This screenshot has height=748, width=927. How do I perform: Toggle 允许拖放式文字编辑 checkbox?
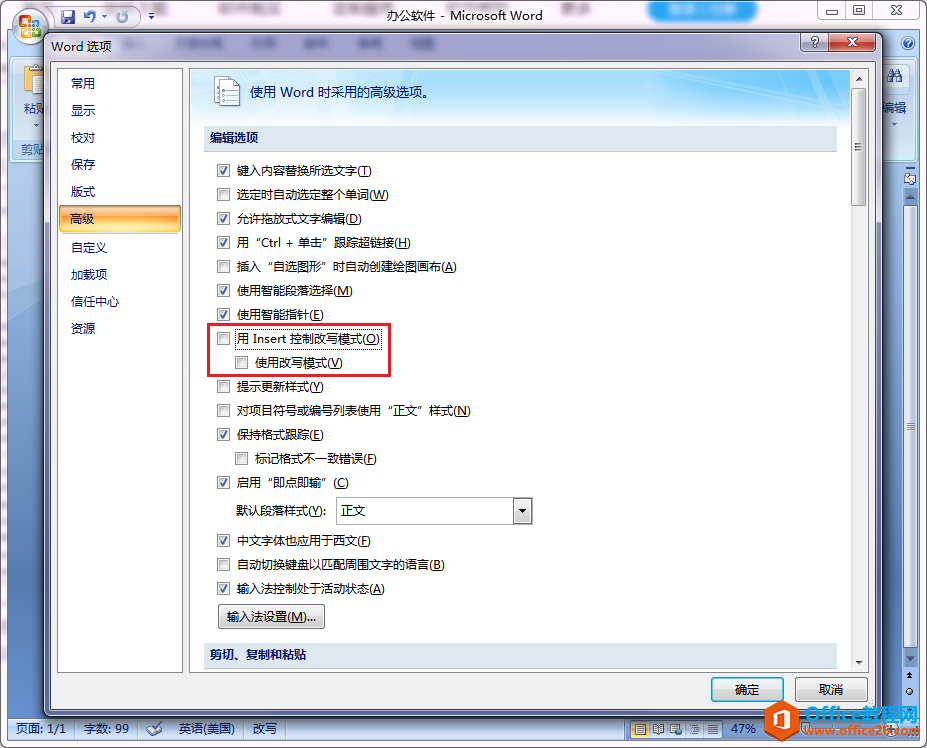click(223, 219)
